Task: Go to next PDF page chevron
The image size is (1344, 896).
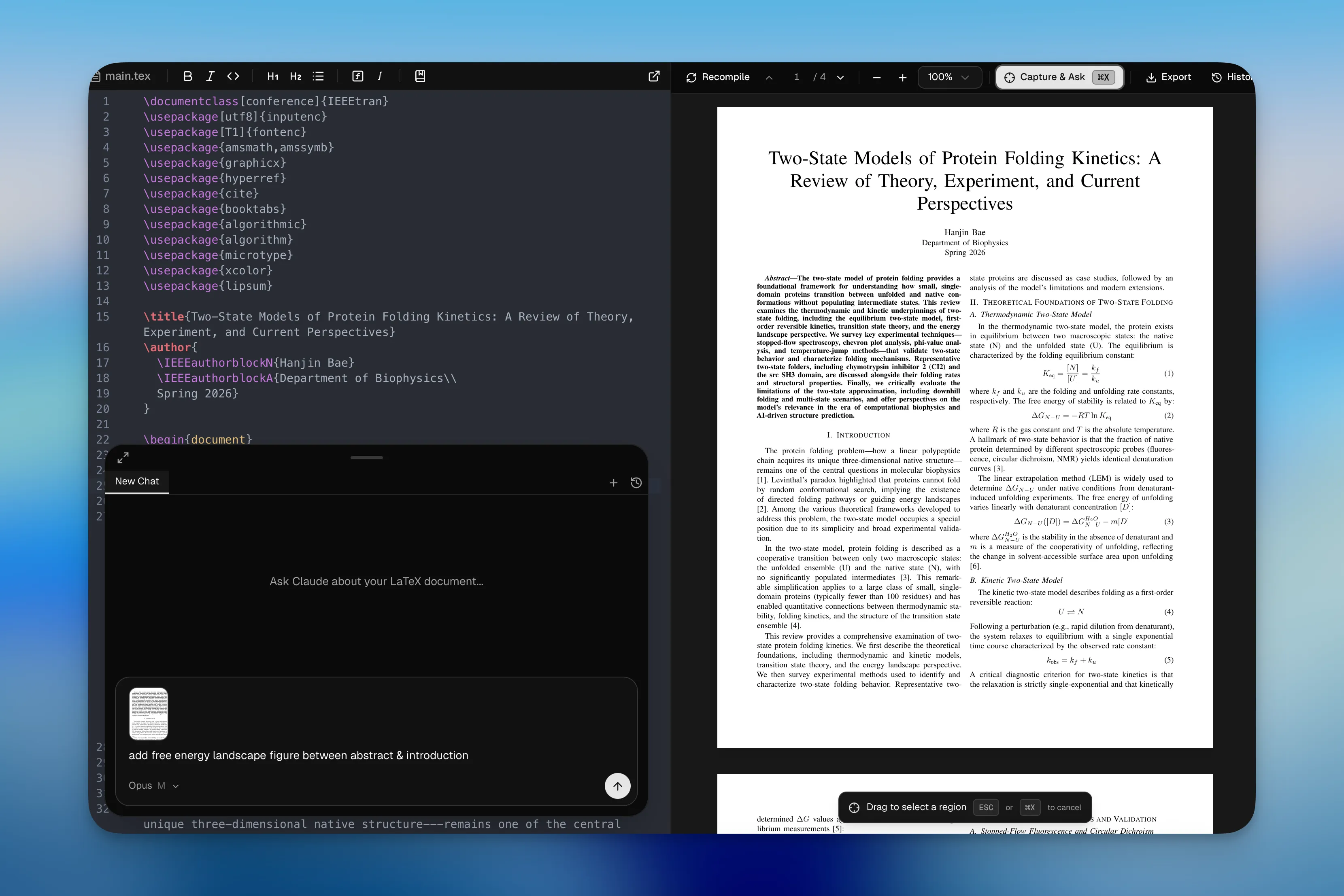Action: [x=840, y=78]
